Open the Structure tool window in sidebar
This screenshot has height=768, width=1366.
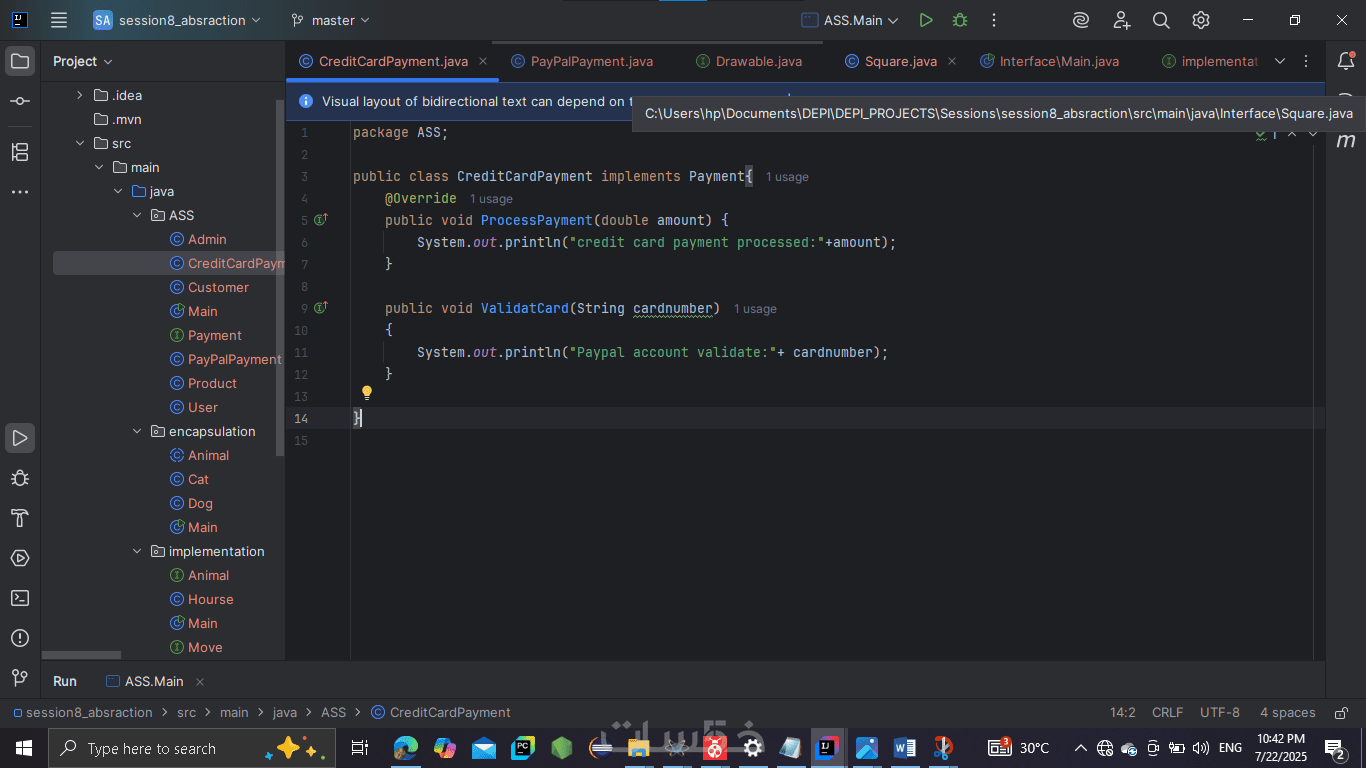pyautogui.click(x=20, y=152)
